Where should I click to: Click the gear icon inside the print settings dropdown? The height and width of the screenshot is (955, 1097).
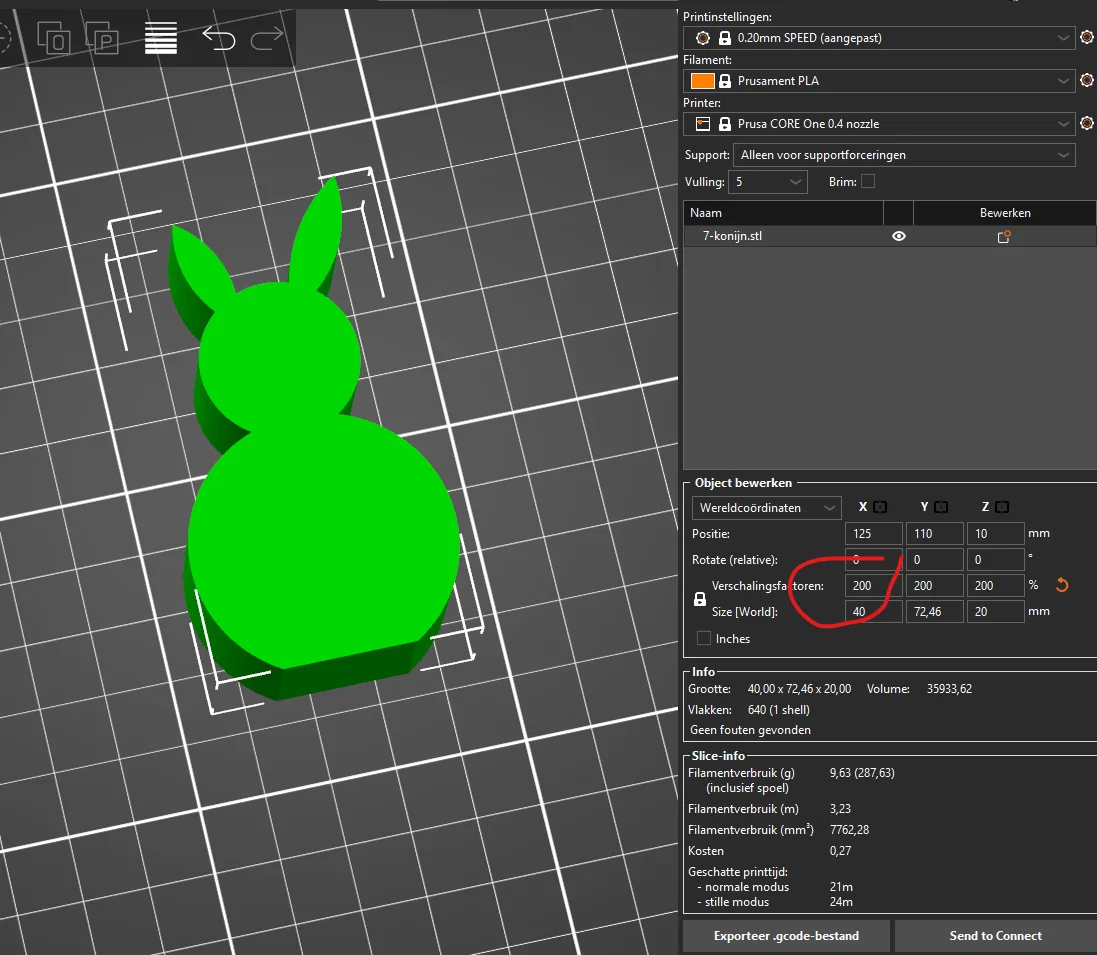pos(703,38)
